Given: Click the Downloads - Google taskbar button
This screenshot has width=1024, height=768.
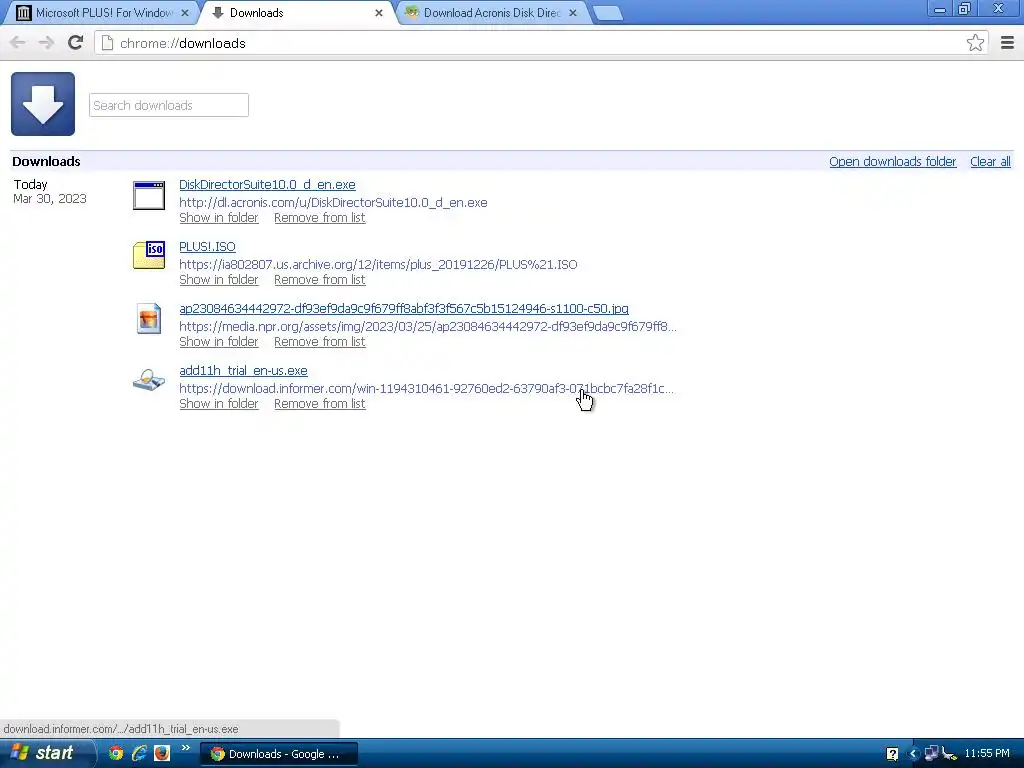Looking at the screenshot, I should tap(279, 754).
